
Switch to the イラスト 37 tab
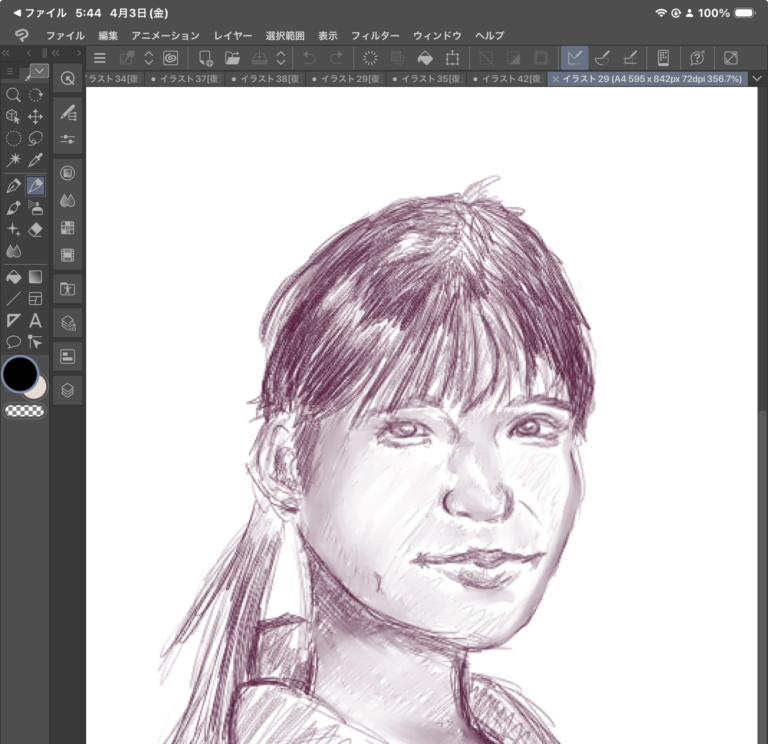coord(185,78)
